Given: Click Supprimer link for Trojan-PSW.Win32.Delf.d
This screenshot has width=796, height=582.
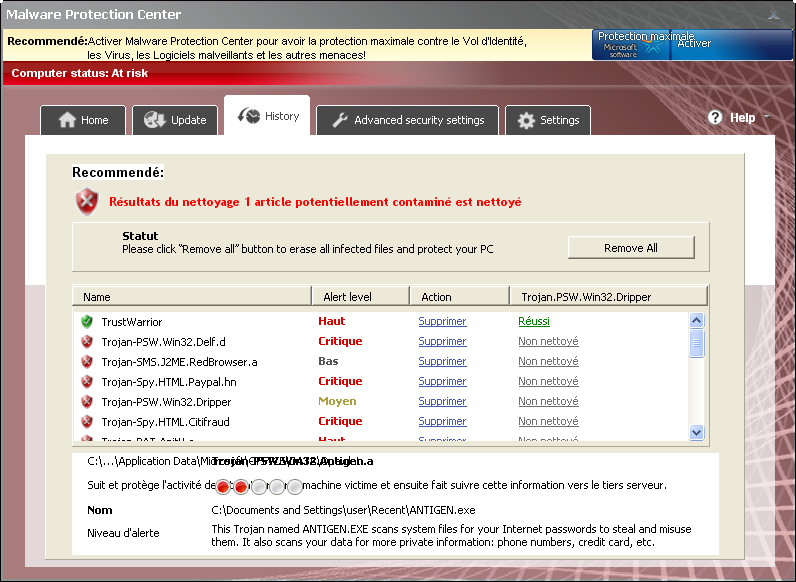Looking at the screenshot, I should (442, 341).
